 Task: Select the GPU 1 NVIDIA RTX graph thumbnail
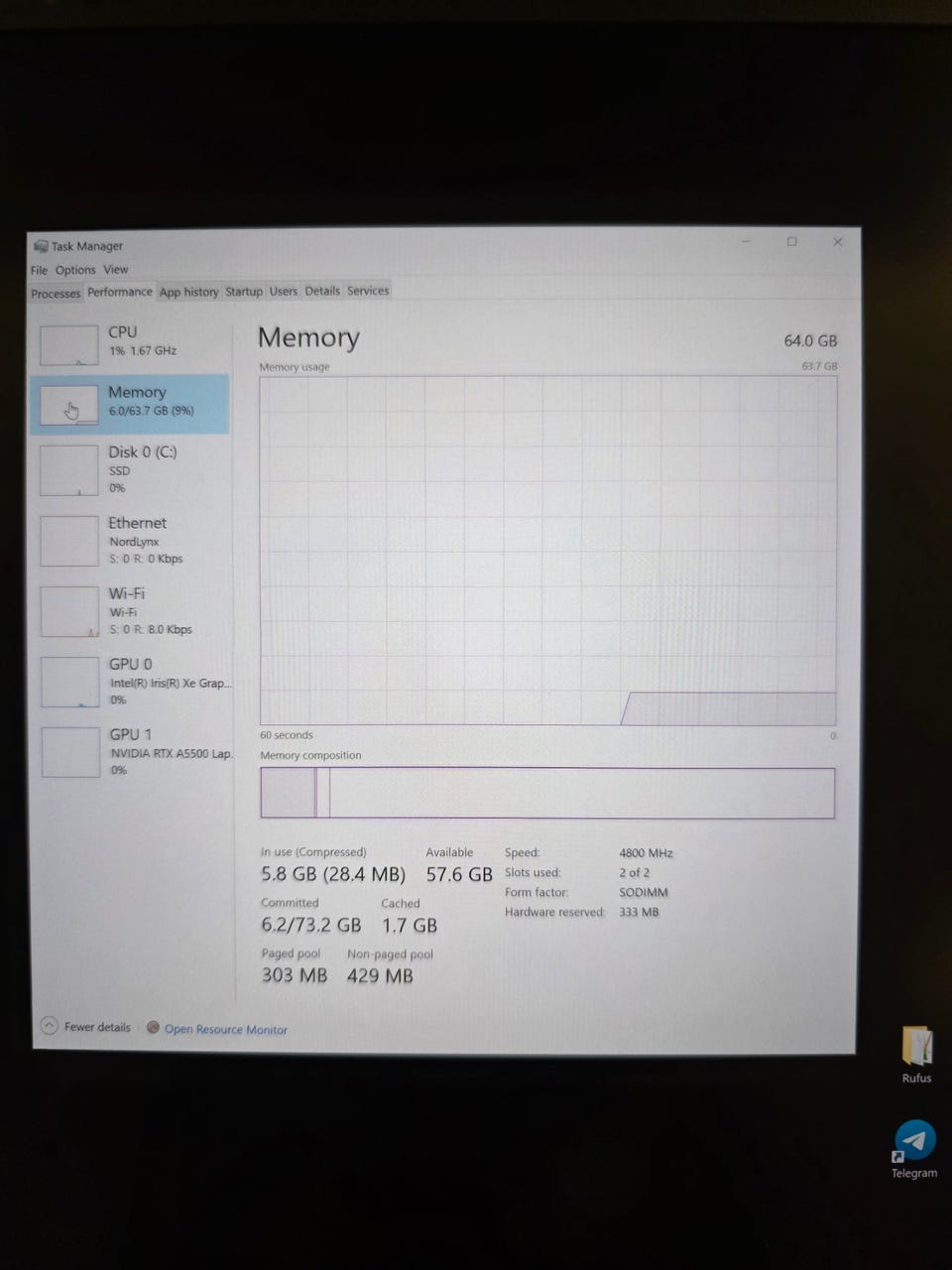(69, 752)
